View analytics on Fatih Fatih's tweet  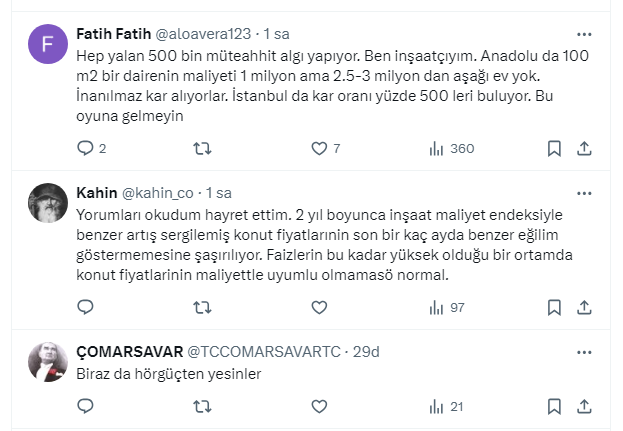click(x=436, y=149)
